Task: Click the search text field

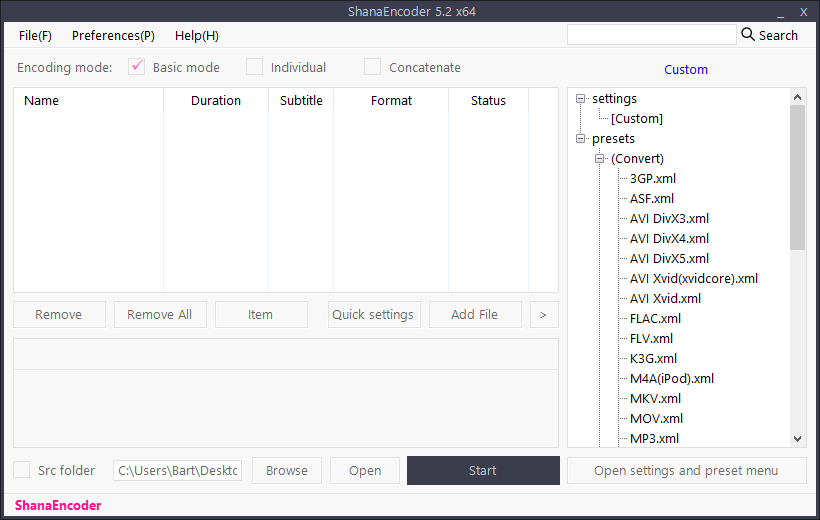Action: [x=651, y=35]
